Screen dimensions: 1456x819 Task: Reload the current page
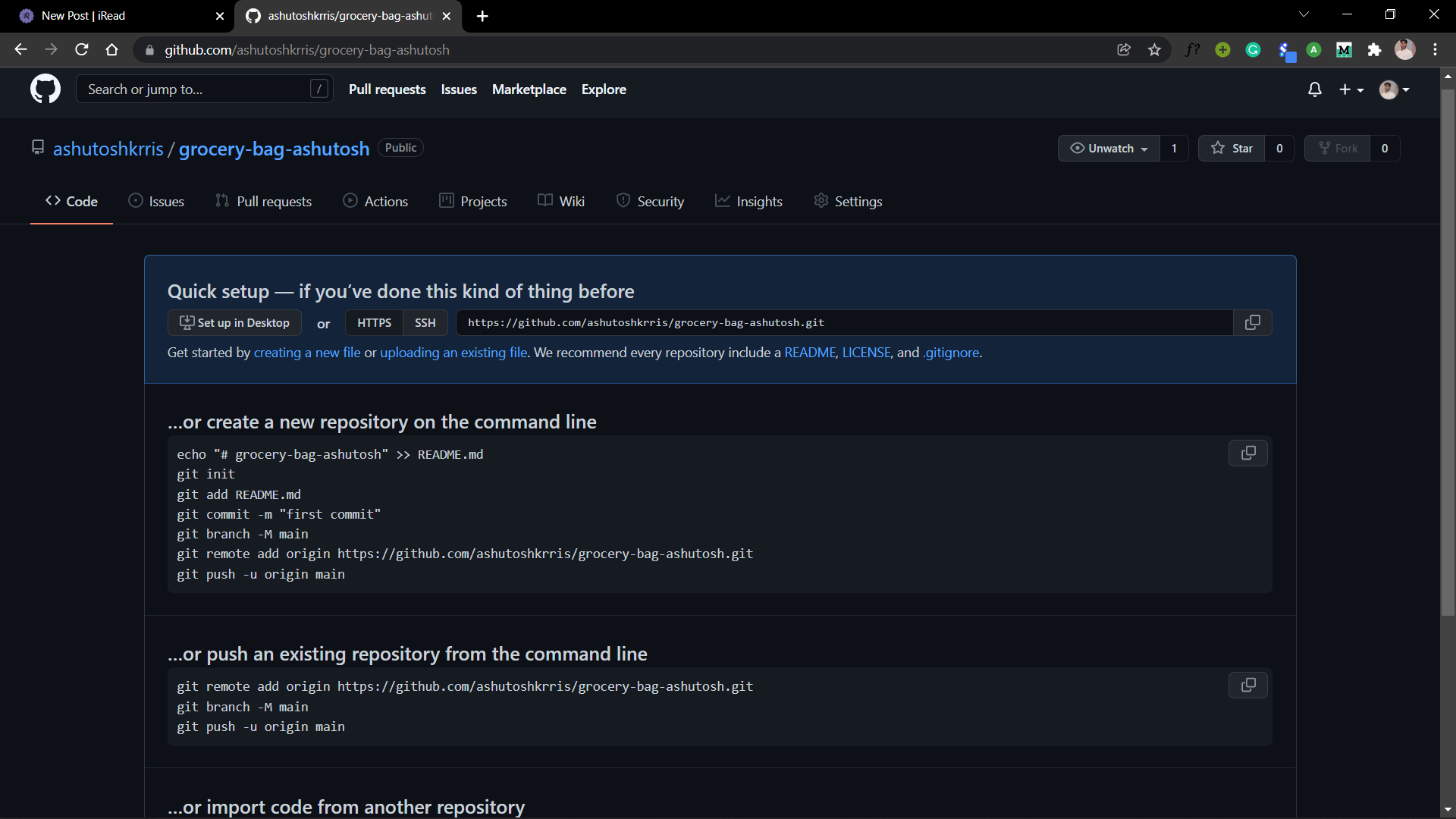tap(82, 50)
